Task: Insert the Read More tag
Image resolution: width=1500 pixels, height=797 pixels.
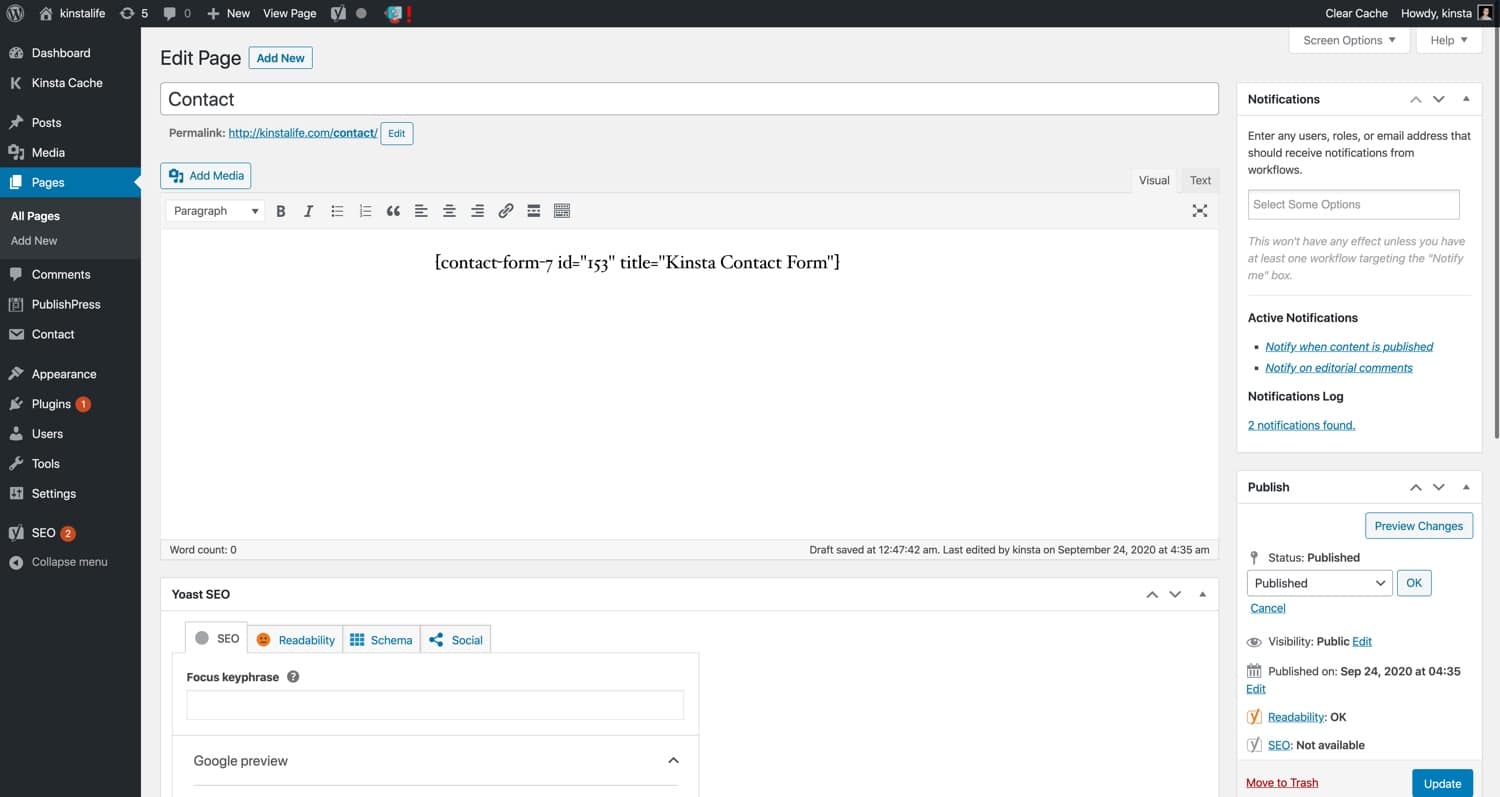Action: (x=533, y=210)
